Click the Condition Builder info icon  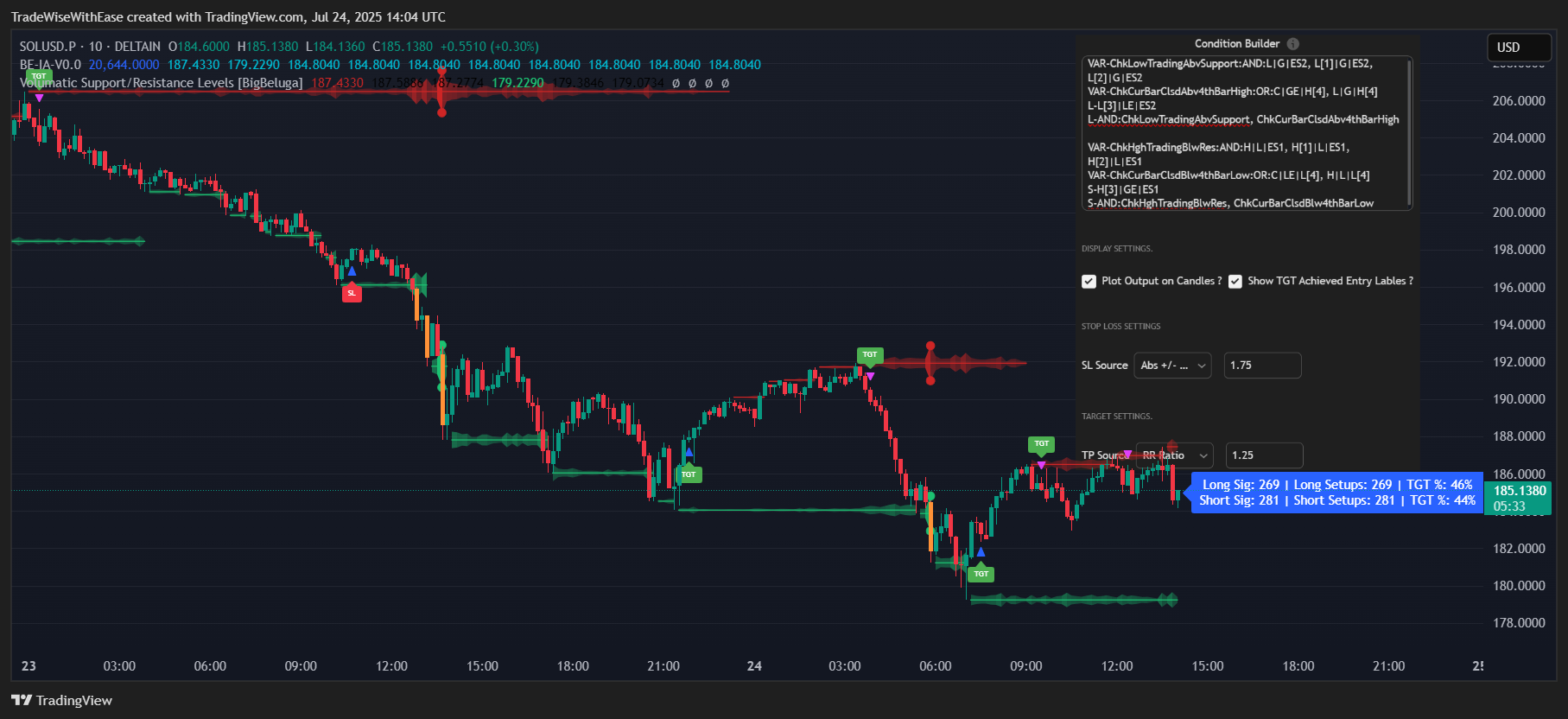click(1292, 44)
